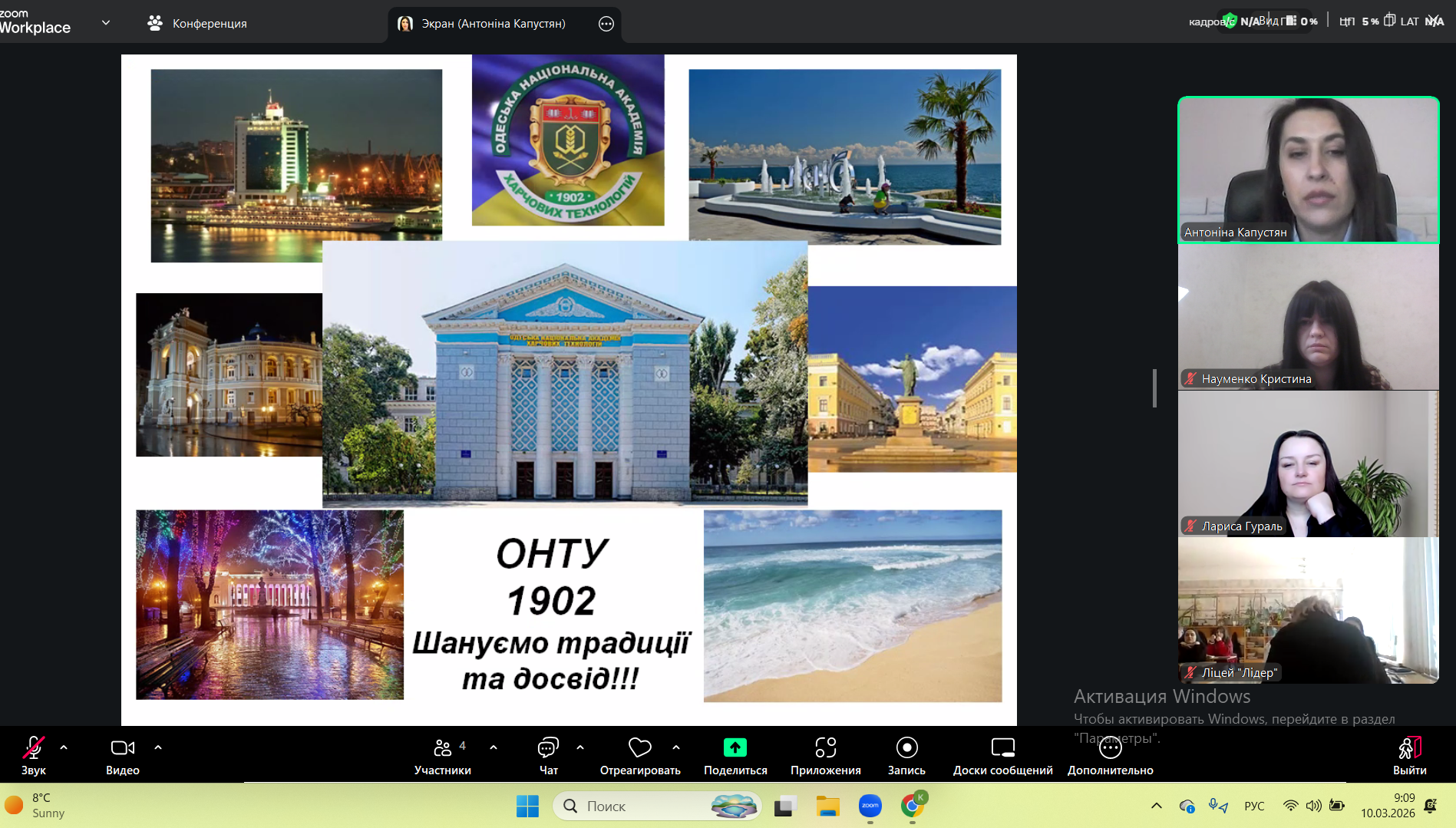
Task: Open Доски сообщений whiteboards
Action: click(1002, 756)
